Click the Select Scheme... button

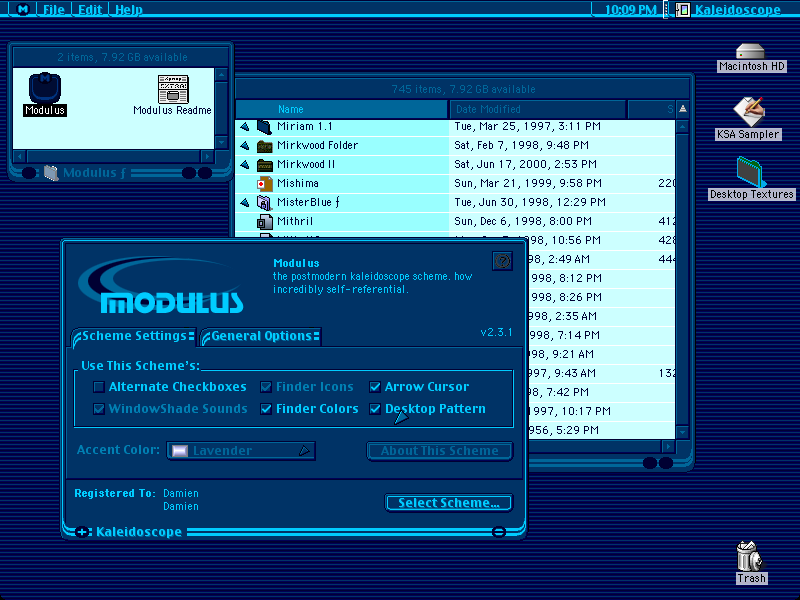448,503
